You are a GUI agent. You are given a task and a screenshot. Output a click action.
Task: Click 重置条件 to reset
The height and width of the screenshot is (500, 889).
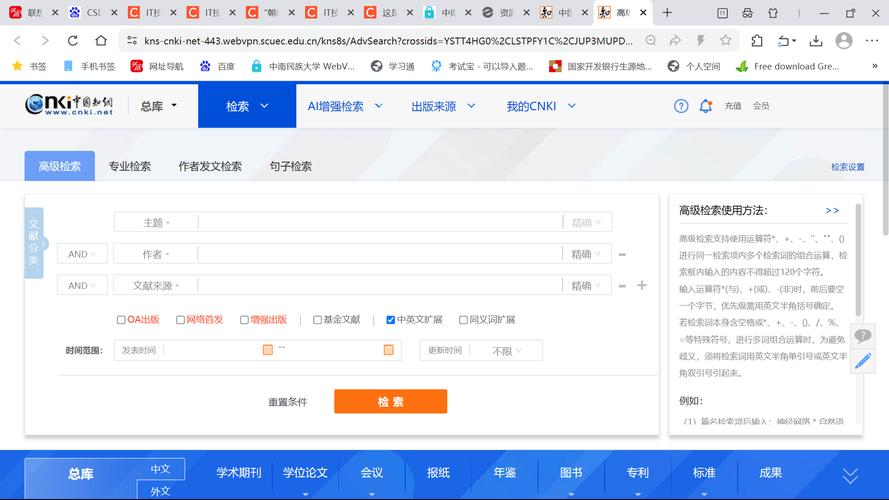pos(287,402)
